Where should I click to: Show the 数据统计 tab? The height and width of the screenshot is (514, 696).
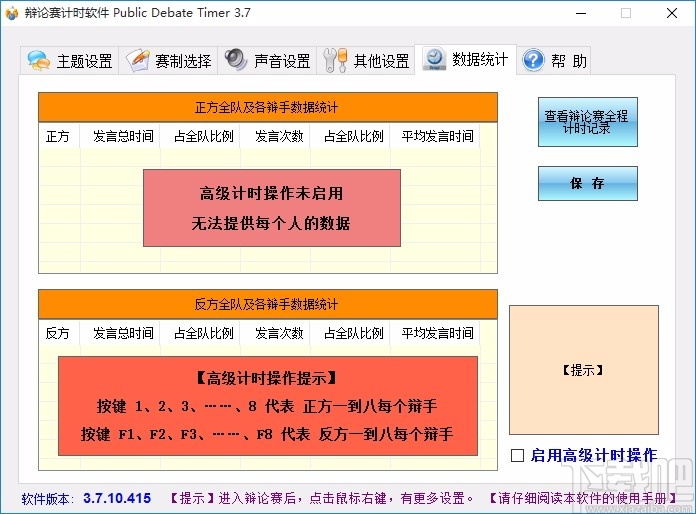coord(466,59)
